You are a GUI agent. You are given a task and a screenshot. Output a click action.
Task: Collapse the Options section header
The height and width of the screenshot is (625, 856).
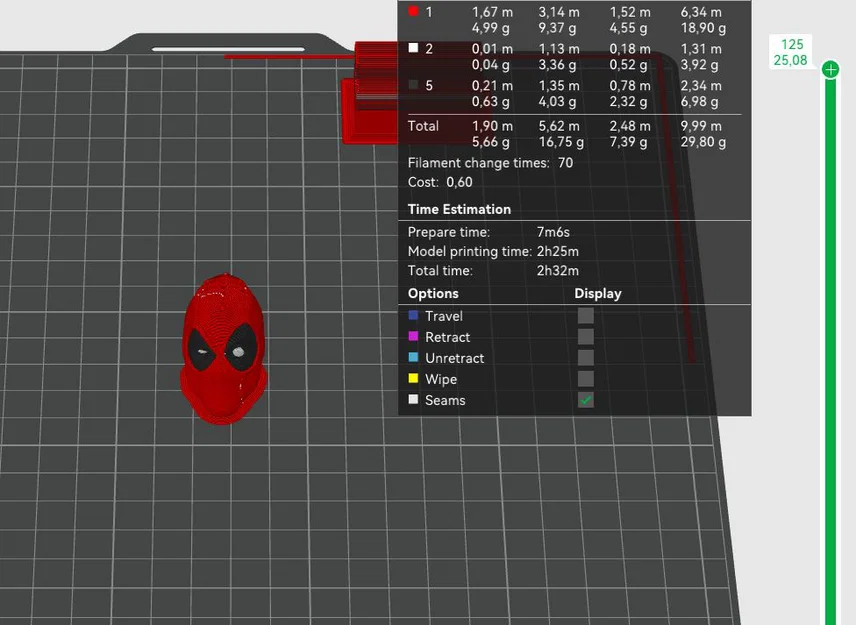[432, 293]
